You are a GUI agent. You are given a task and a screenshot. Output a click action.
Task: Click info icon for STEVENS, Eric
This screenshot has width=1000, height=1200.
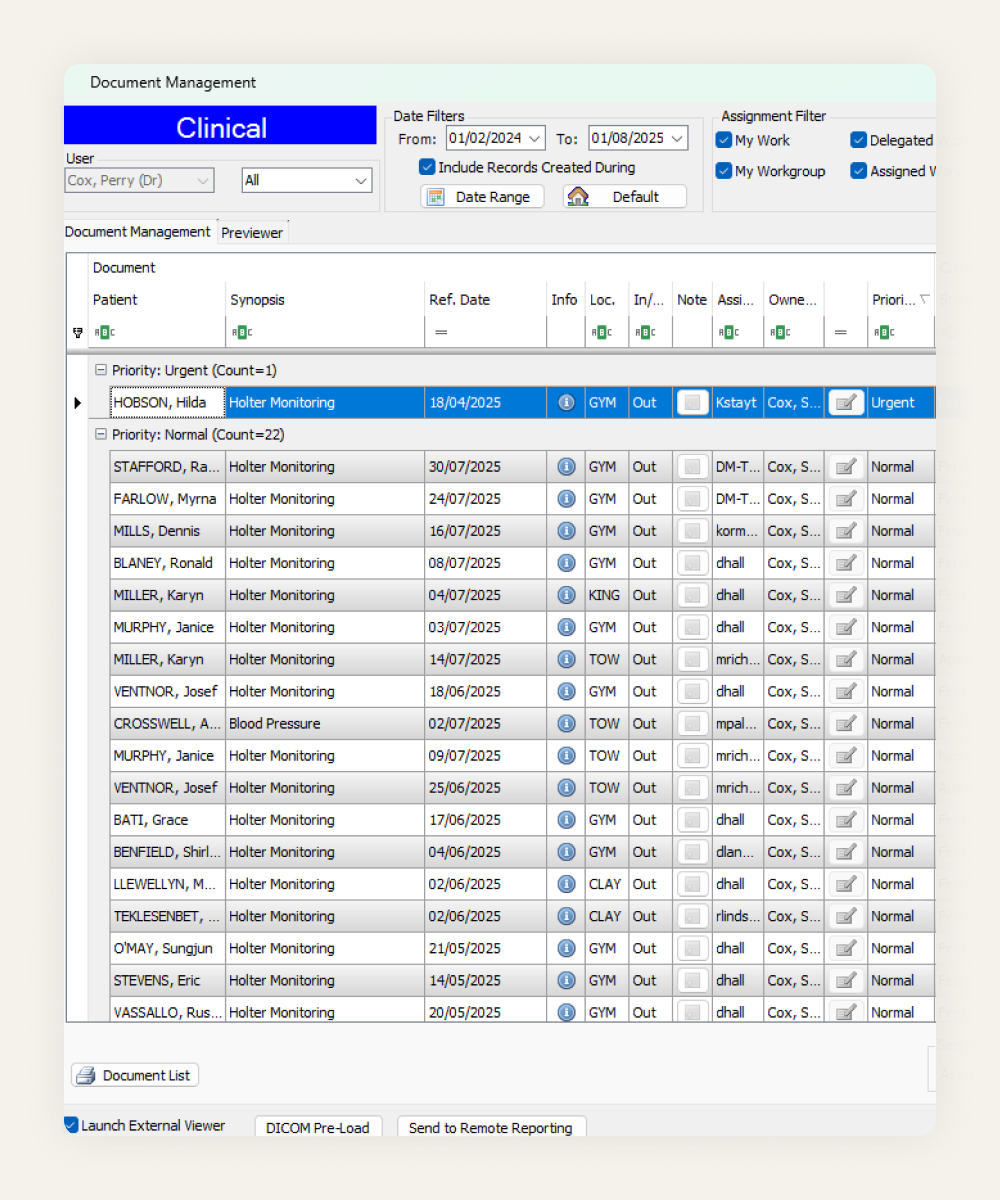pos(566,980)
